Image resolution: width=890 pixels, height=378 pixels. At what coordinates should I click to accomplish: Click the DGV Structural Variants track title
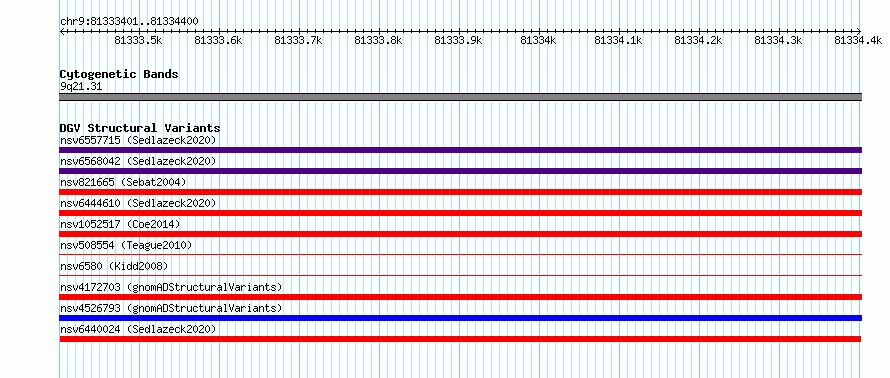[x=140, y=128]
